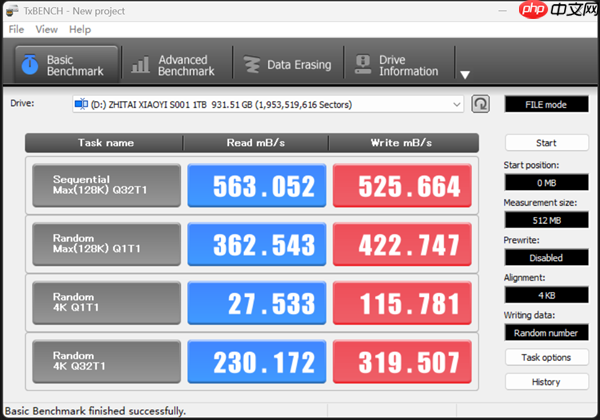600x420 pixels.
Task: Open the Help menu
Action: click(x=80, y=29)
